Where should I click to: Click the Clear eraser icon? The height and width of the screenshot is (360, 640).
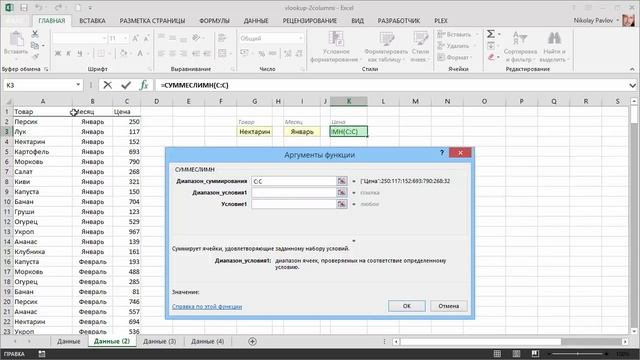click(x=491, y=57)
